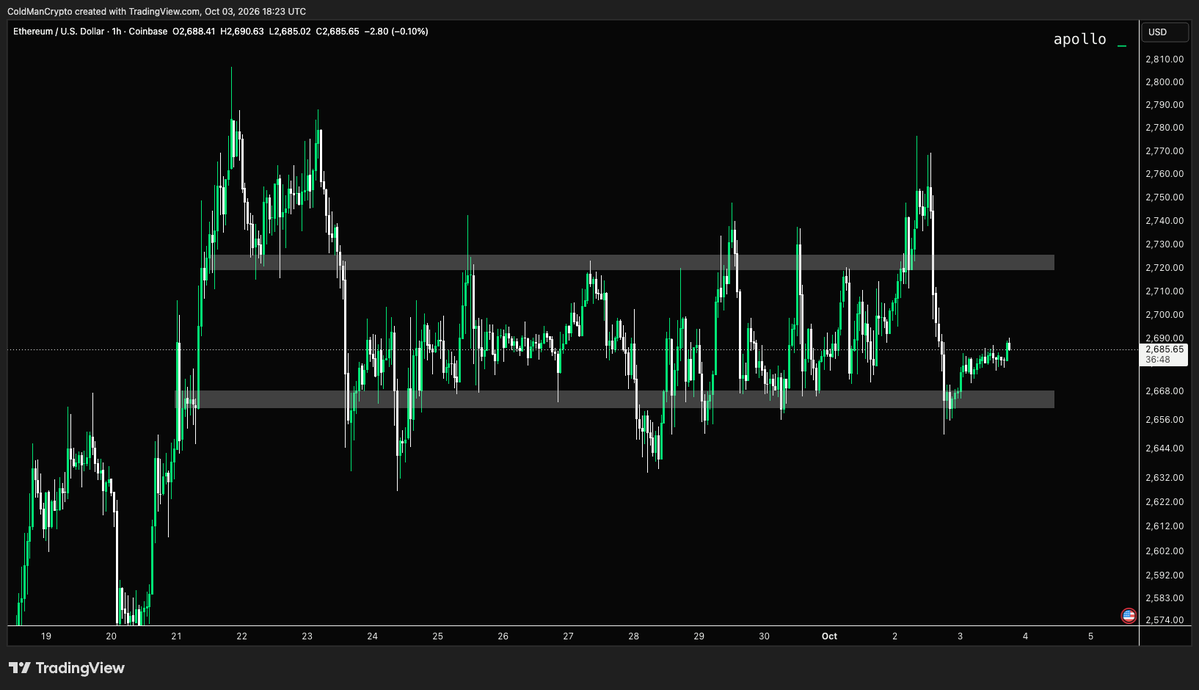Viewport: 1199px width, 690px height.
Task: Click the 2,644.00 price axis label
Action: [1164, 448]
